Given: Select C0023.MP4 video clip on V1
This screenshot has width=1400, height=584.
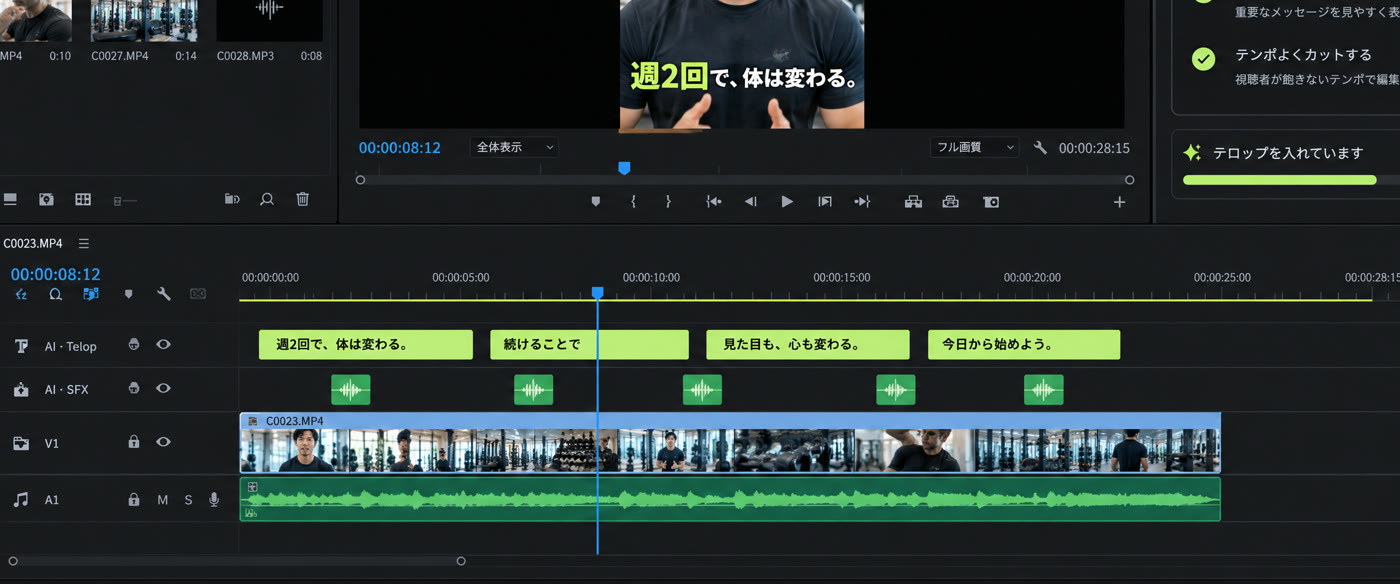Looking at the screenshot, I should coord(730,442).
